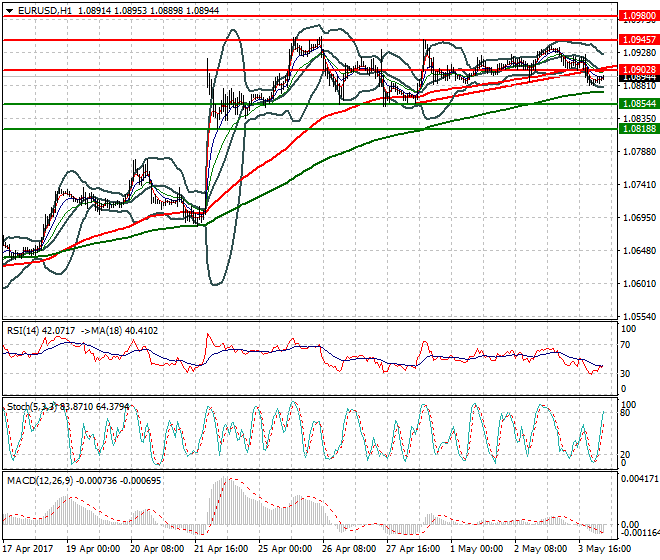
Task: Click the 2 May 08:00 time label
Action: coord(541,549)
